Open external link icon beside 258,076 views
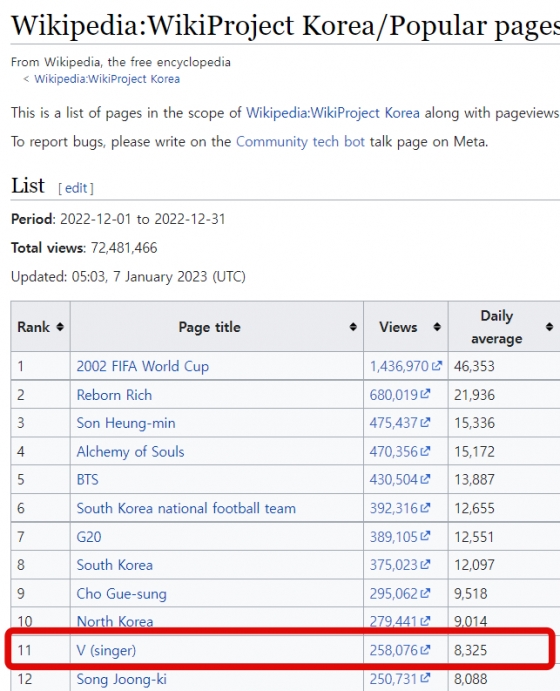560x691 pixels. (425, 650)
